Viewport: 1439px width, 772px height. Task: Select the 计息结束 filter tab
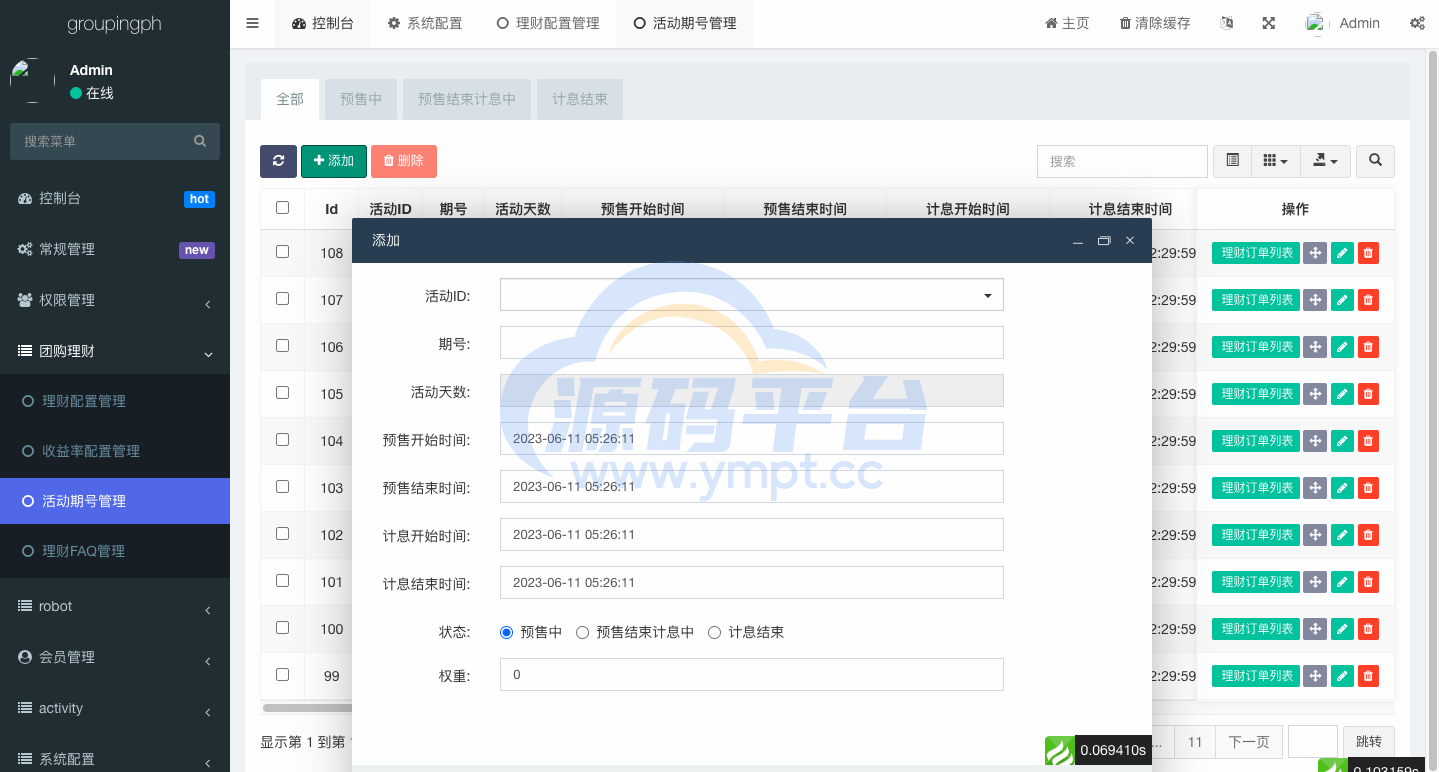[x=580, y=99]
